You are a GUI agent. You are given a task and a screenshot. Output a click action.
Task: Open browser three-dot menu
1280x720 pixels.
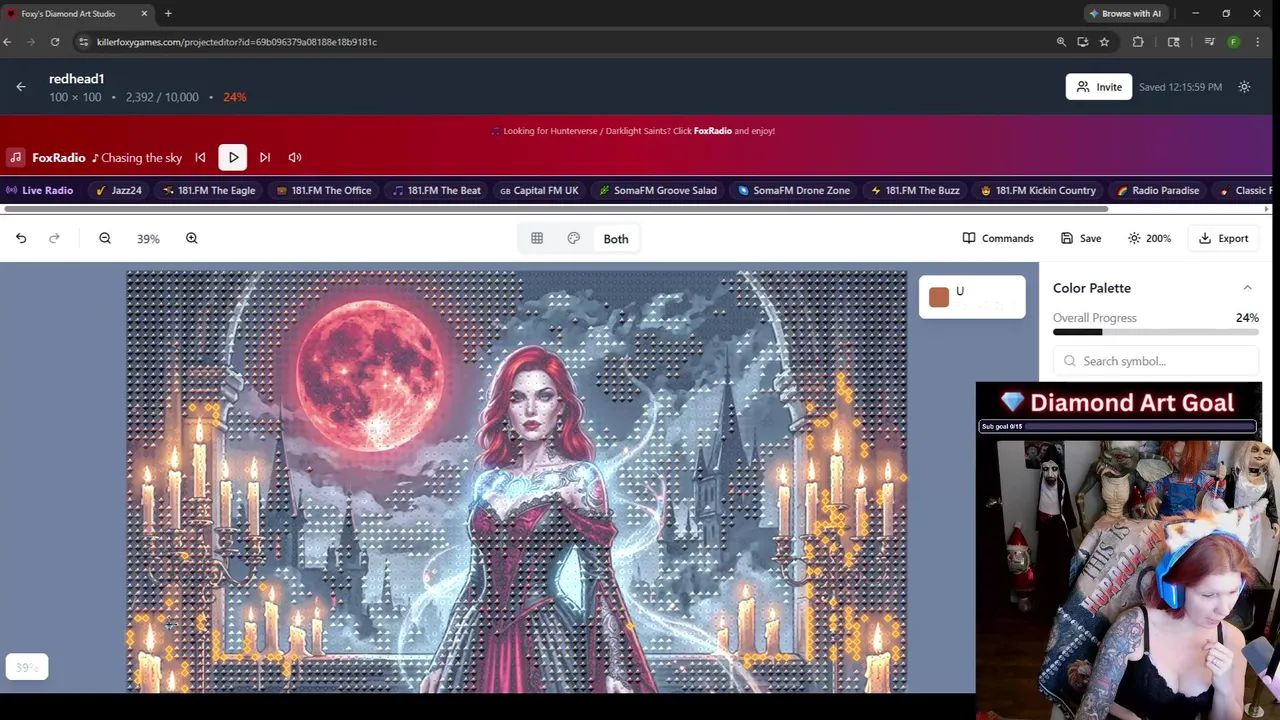(x=1257, y=42)
